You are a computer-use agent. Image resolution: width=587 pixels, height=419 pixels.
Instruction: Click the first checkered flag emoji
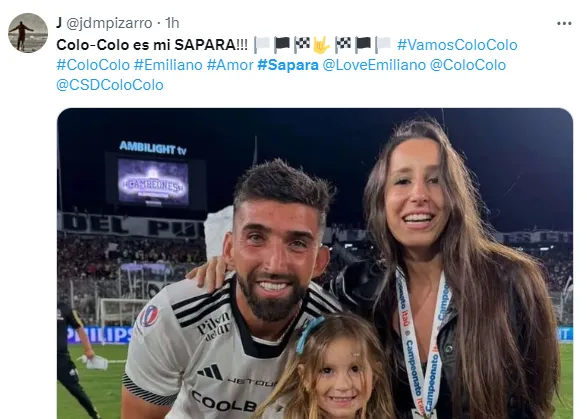click(302, 45)
